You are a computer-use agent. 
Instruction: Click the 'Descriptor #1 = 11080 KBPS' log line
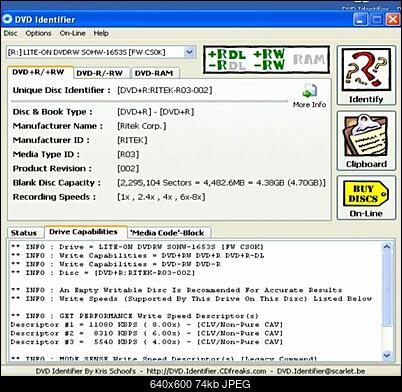147,325
